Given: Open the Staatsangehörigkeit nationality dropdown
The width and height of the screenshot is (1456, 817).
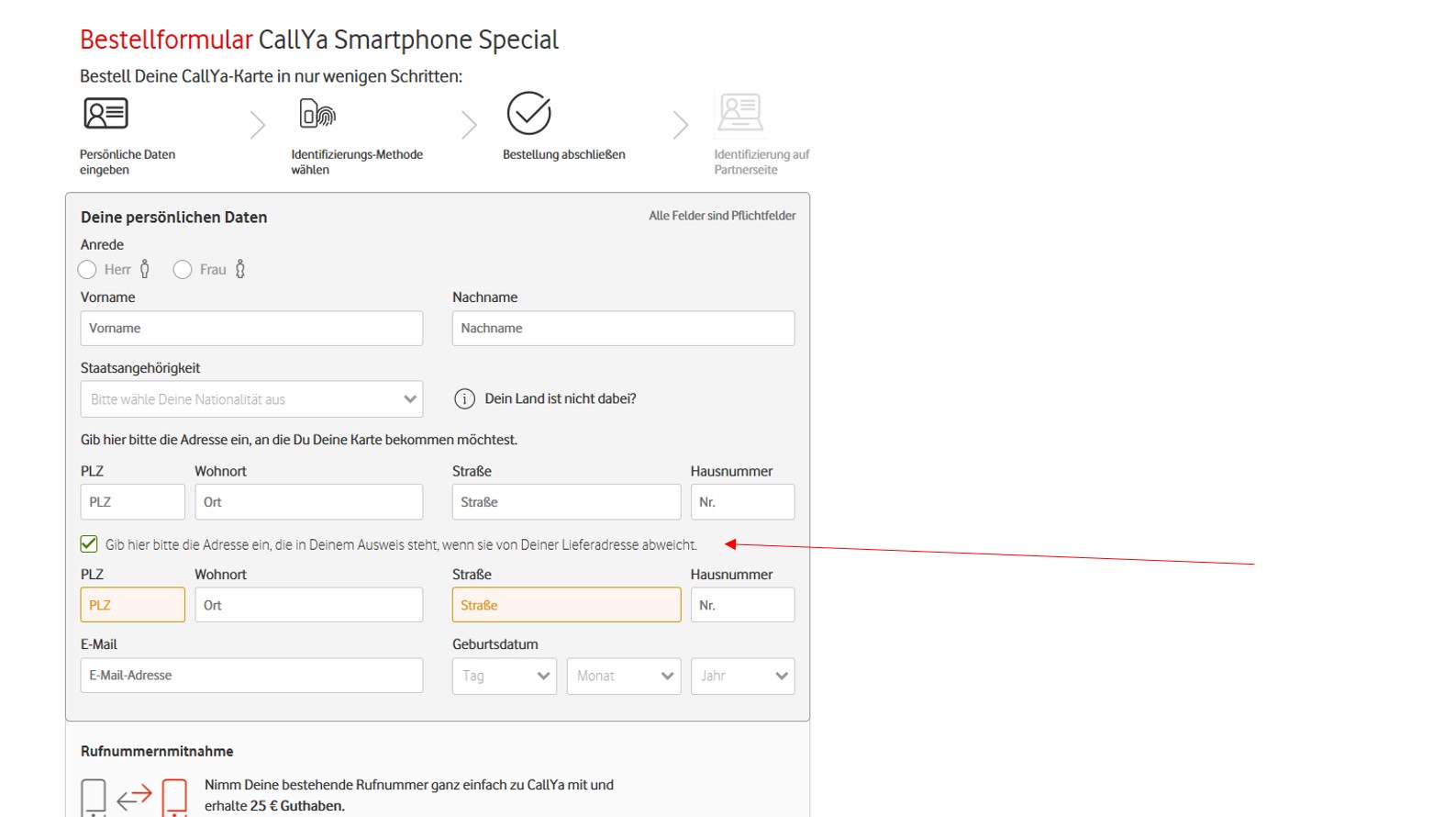Looking at the screenshot, I should tap(251, 399).
